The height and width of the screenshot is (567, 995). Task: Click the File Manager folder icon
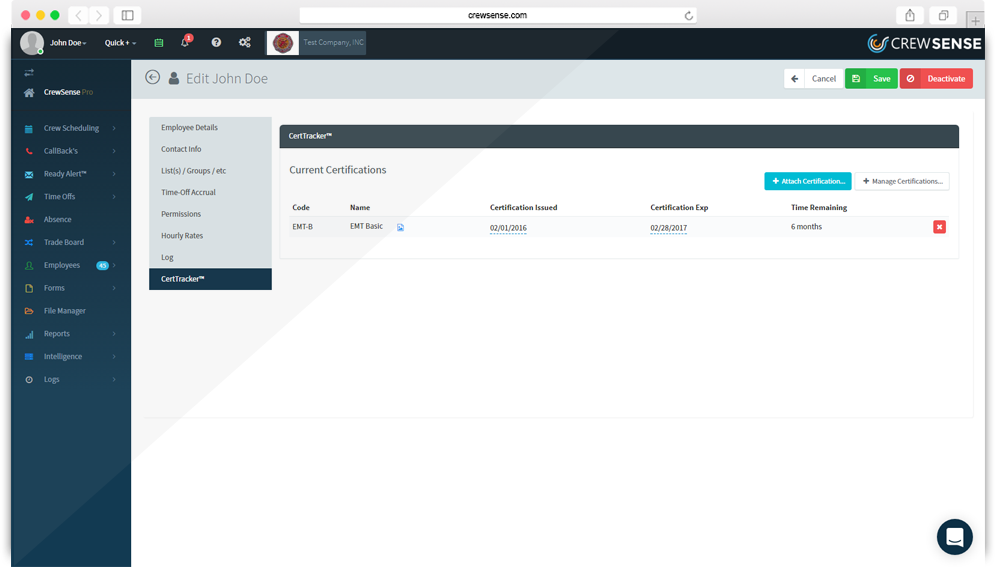(x=29, y=311)
